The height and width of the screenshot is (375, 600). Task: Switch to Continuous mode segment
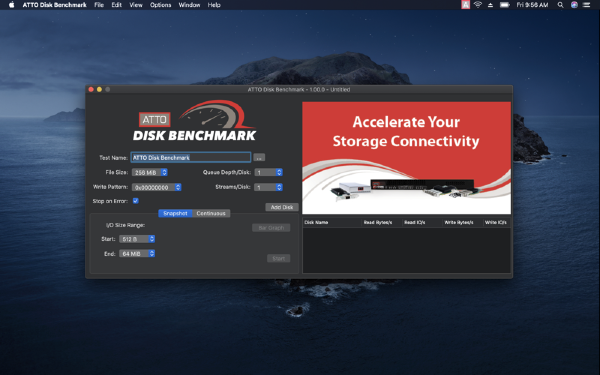[211, 214]
